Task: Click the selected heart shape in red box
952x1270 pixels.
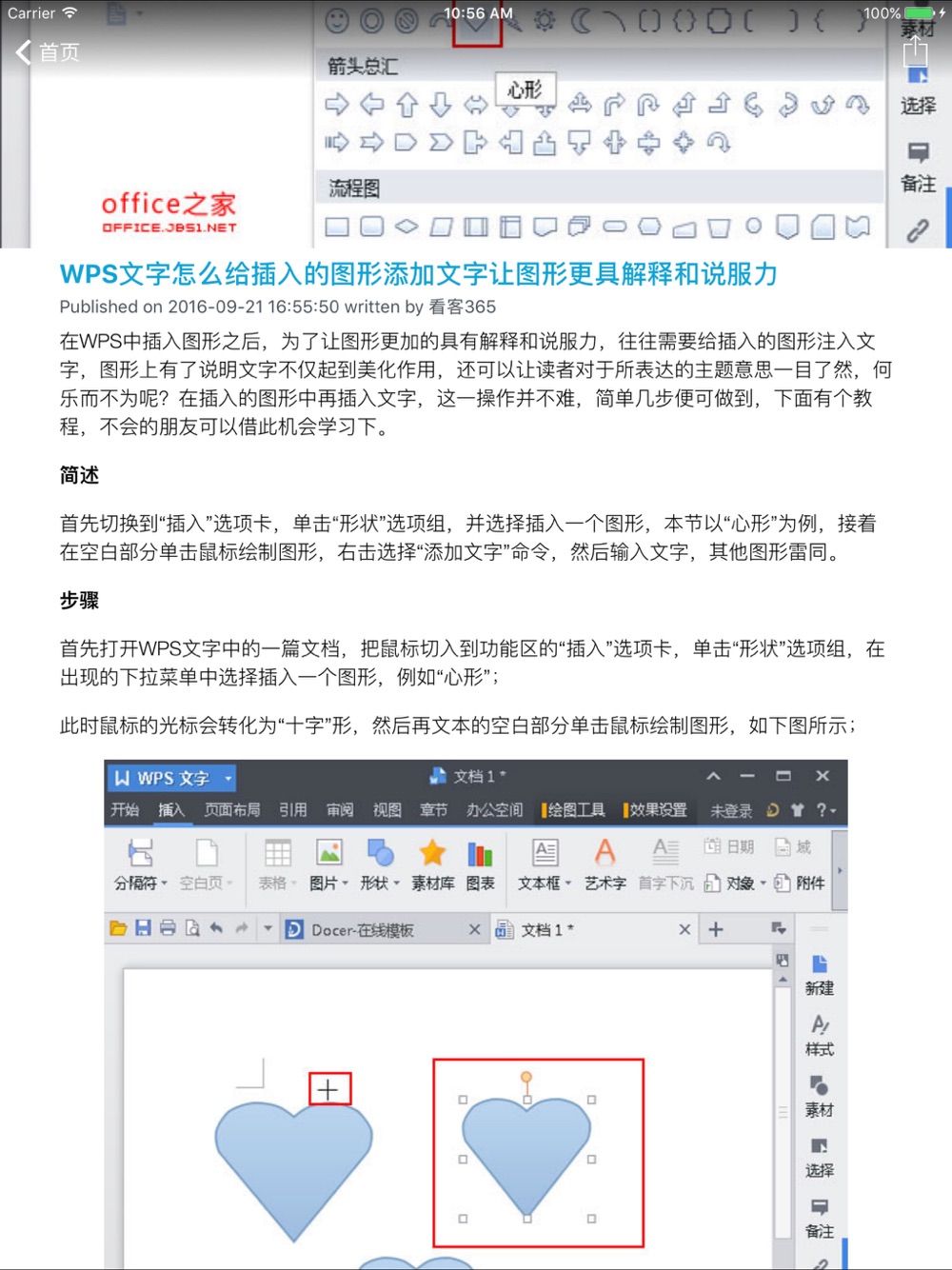Action: coord(526,1157)
